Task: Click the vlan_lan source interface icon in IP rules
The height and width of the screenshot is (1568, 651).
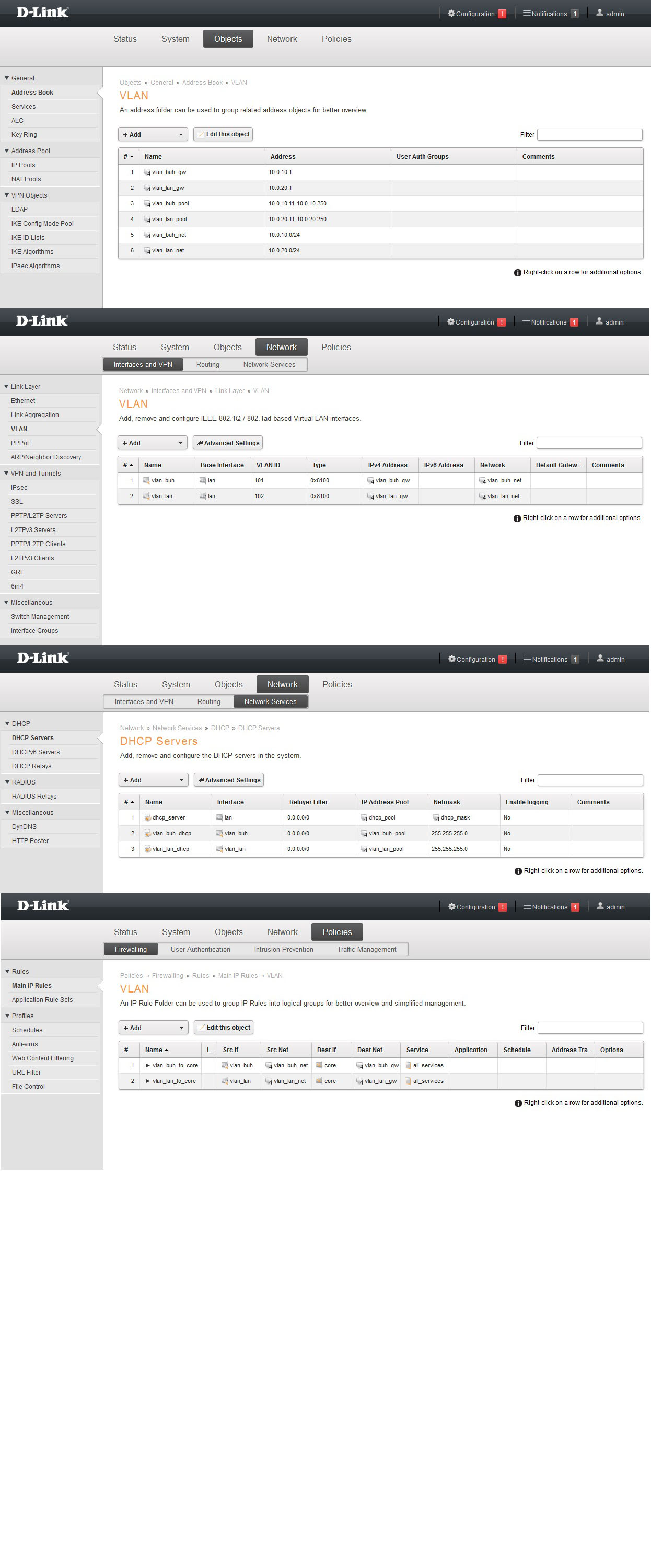Action: pyautogui.click(x=225, y=1081)
